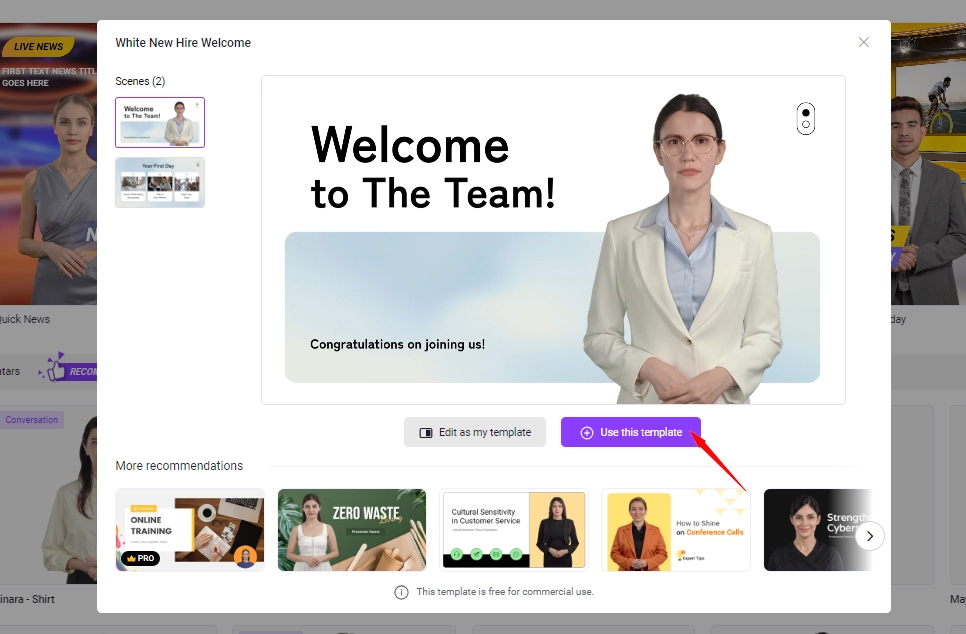The width and height of the screenshot is (966, 634).
Task: Click the PRO crown badge on Online Training
Action: 140,558
